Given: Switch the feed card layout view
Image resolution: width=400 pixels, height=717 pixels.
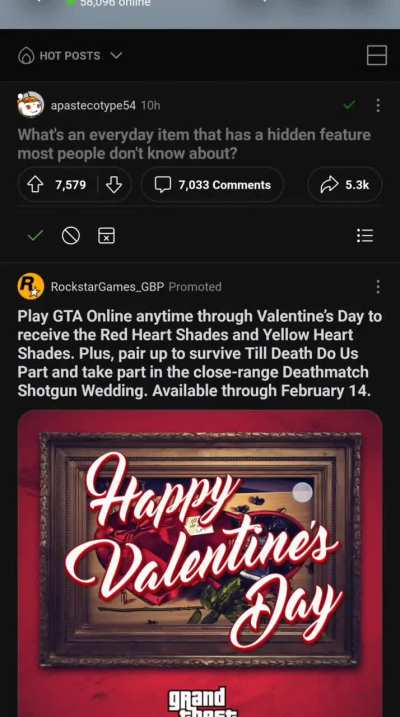Looking at the screenshot, I should point(377,55).
